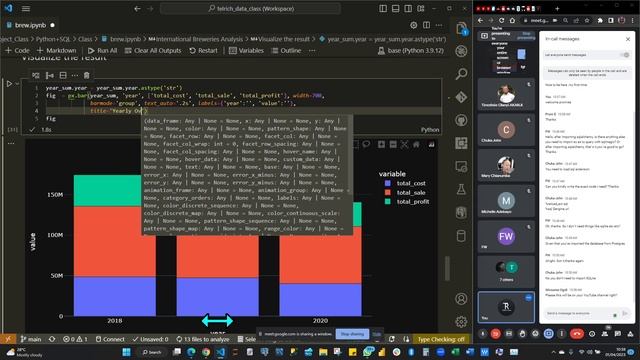Close the In-call messages panel
Image resolution: width=640 pixels, height=360 pixels.
628,39
